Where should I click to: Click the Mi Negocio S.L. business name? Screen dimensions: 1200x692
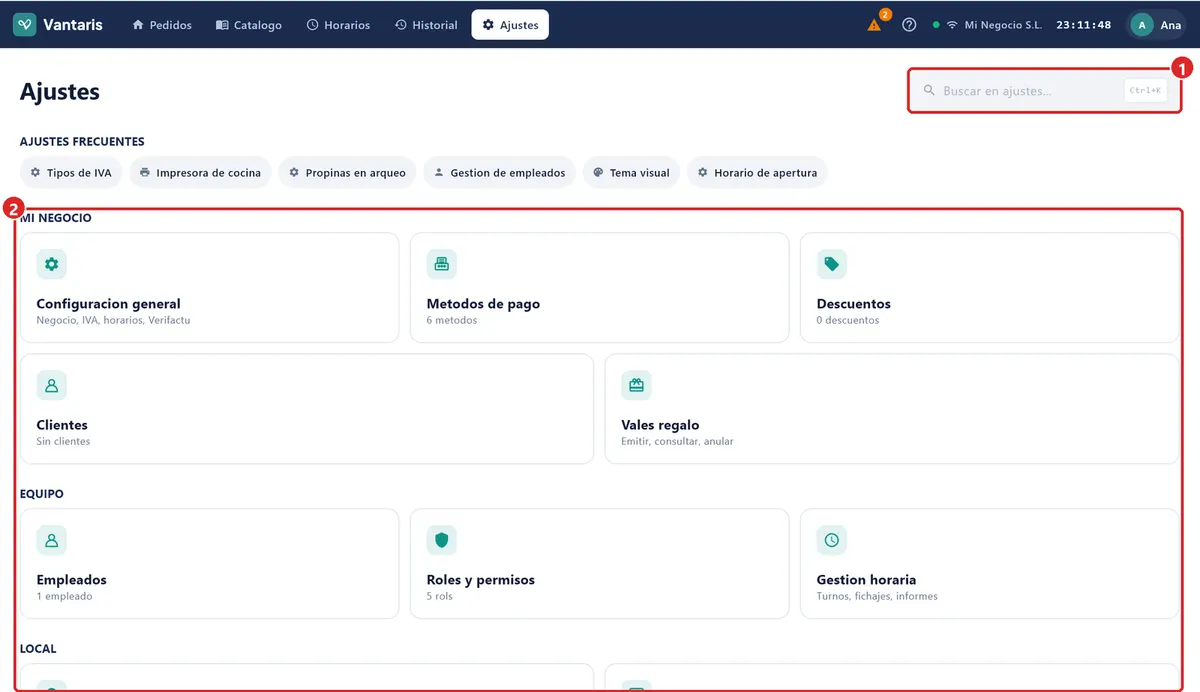[x=1003, y=25]
